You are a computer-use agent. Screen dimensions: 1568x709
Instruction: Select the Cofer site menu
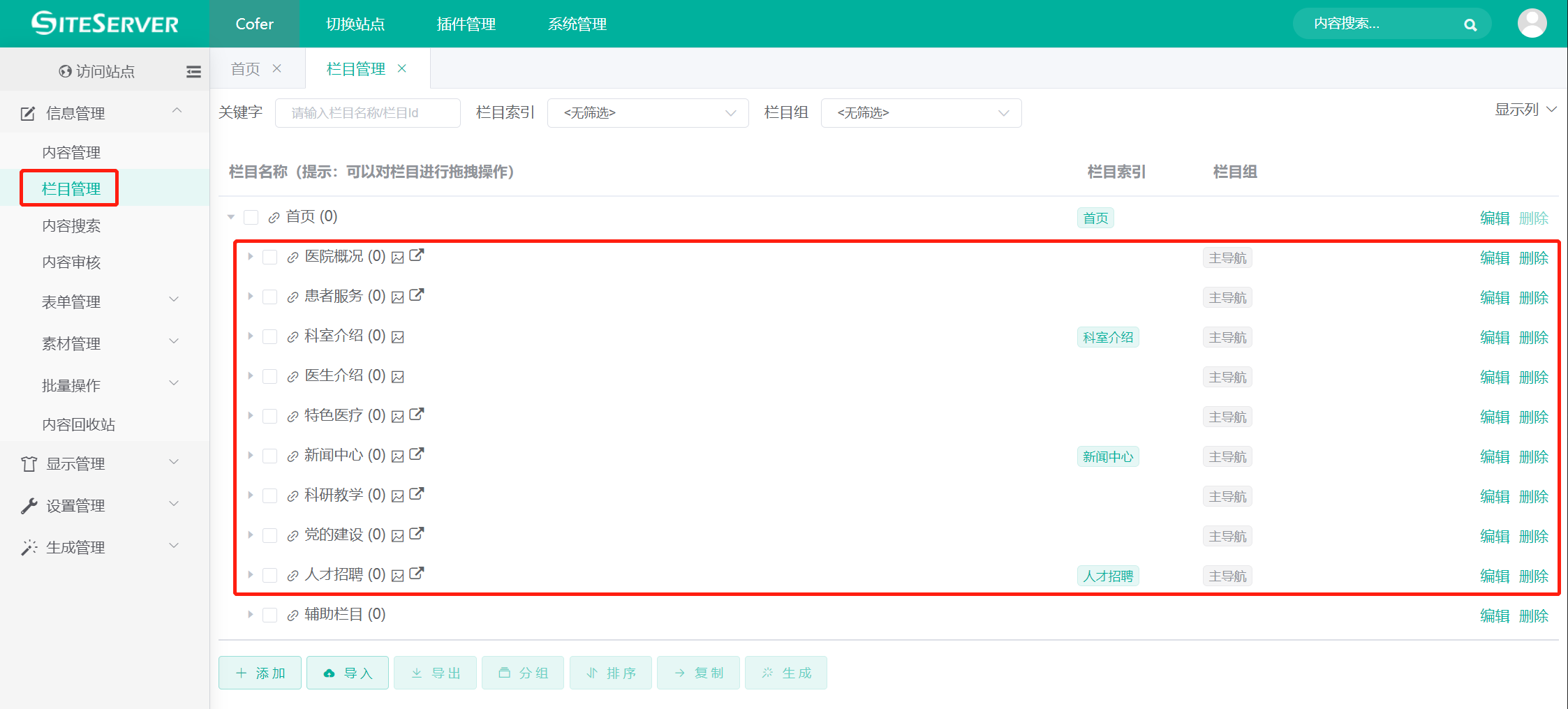pos(254,24)
